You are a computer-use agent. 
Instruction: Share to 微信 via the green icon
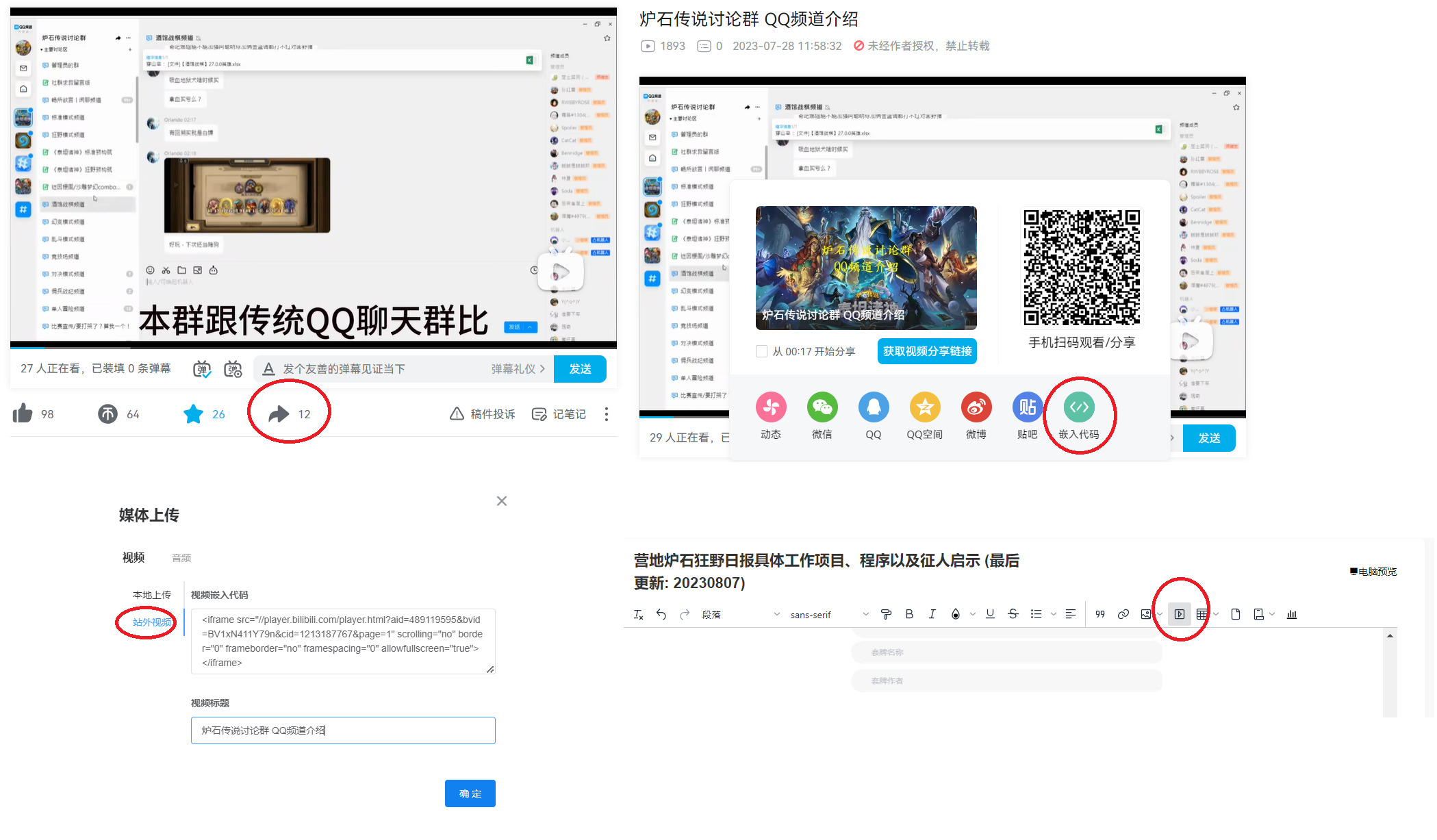pyautogui.click(x=822, y=407)
